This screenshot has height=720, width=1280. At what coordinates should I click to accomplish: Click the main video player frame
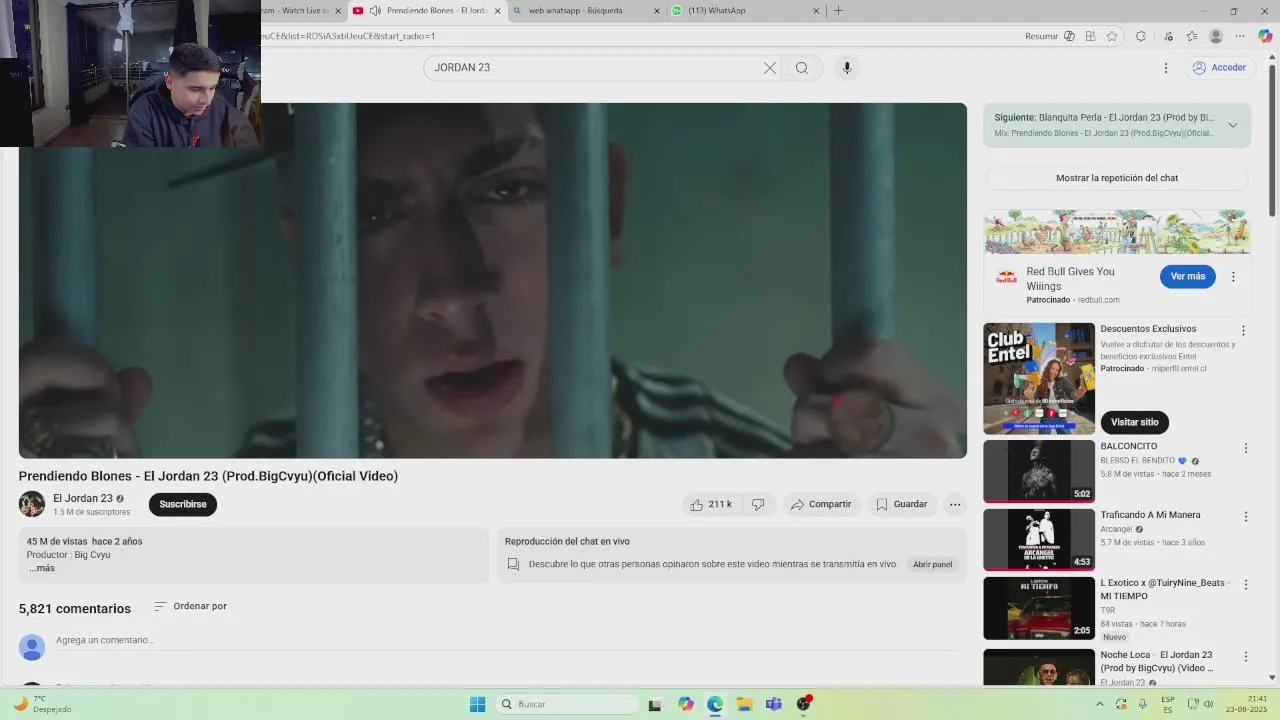point(493,280)
